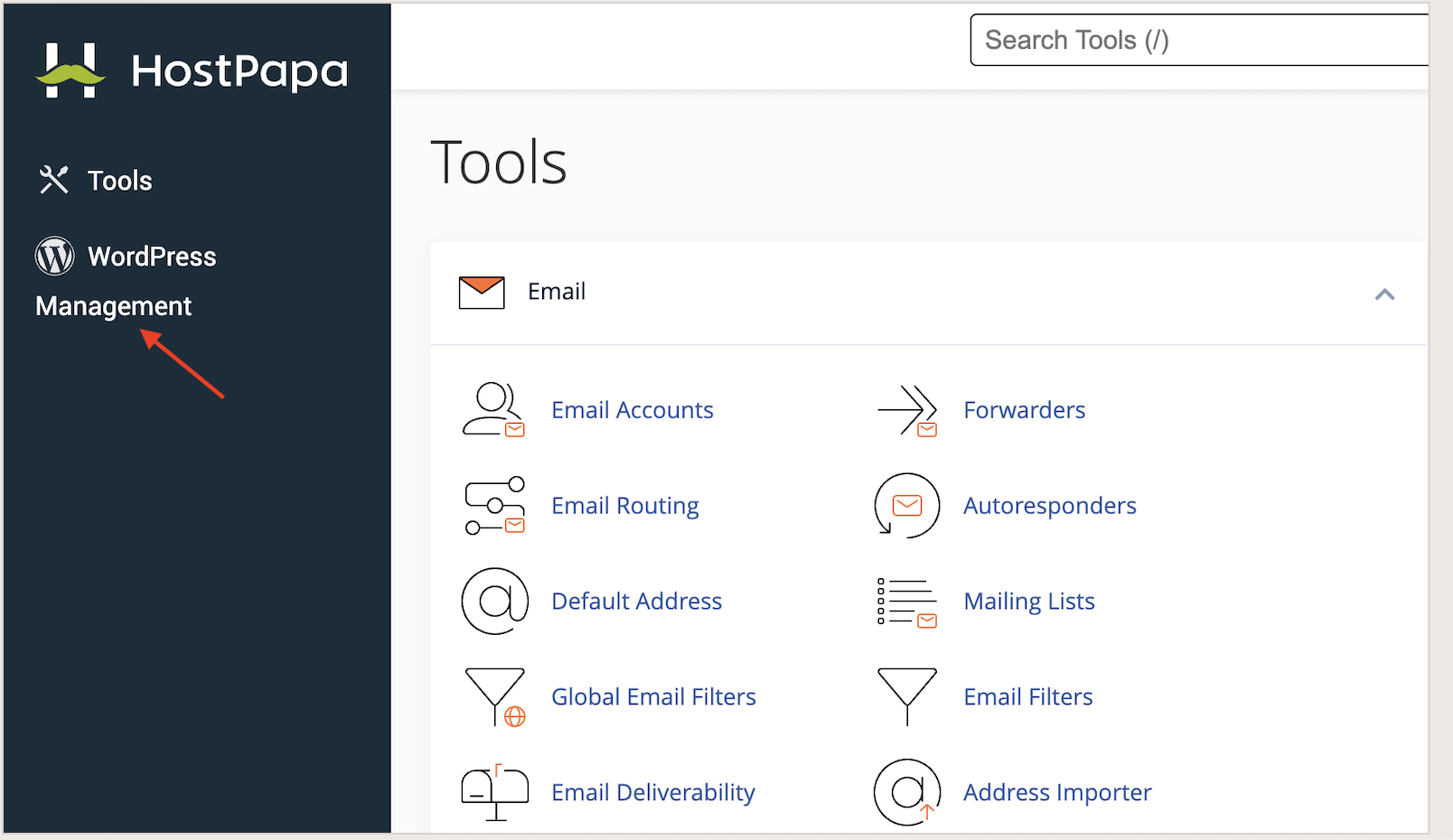Open Tools in the sidebar menu

point(119,181)
